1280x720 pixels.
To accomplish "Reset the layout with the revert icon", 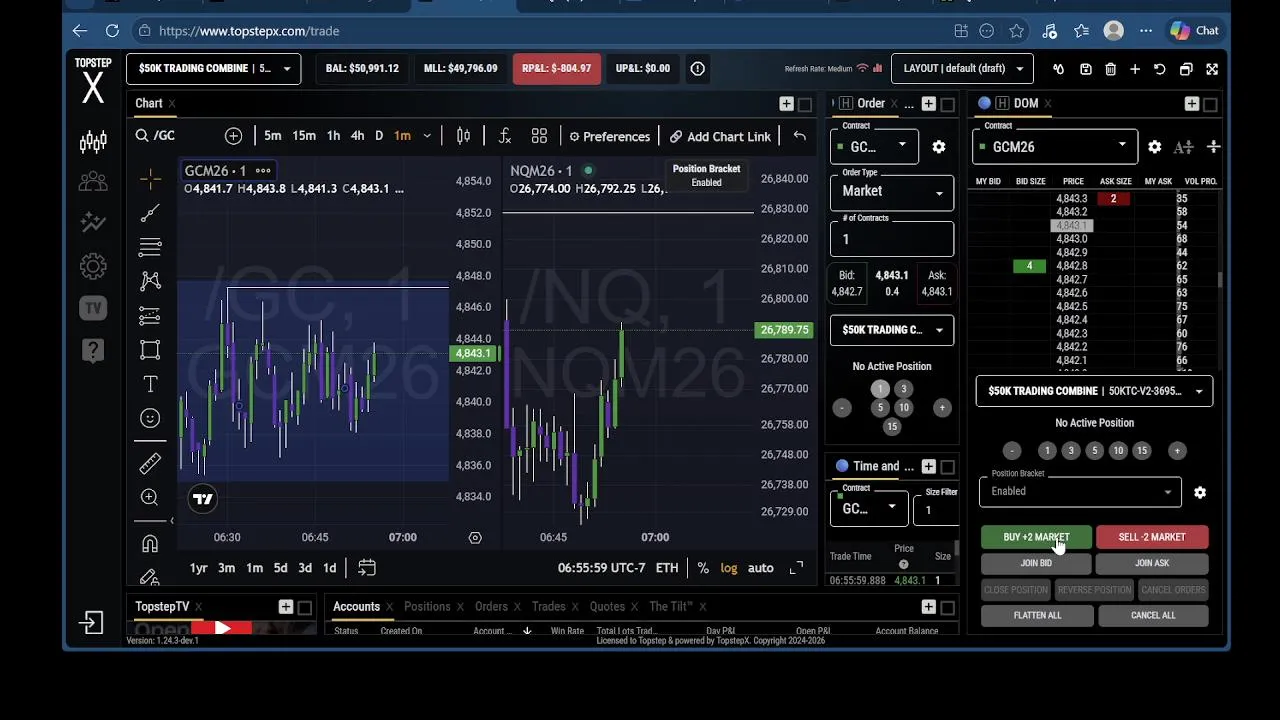I will 1160,69.
